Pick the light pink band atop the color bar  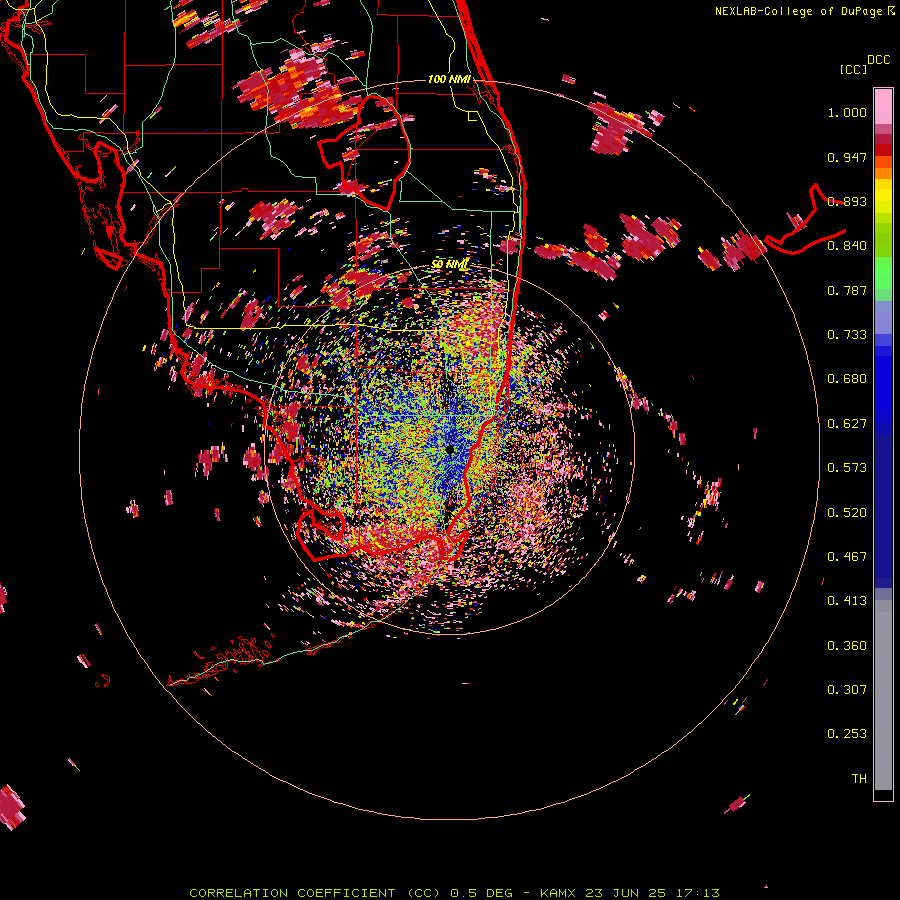883,107
